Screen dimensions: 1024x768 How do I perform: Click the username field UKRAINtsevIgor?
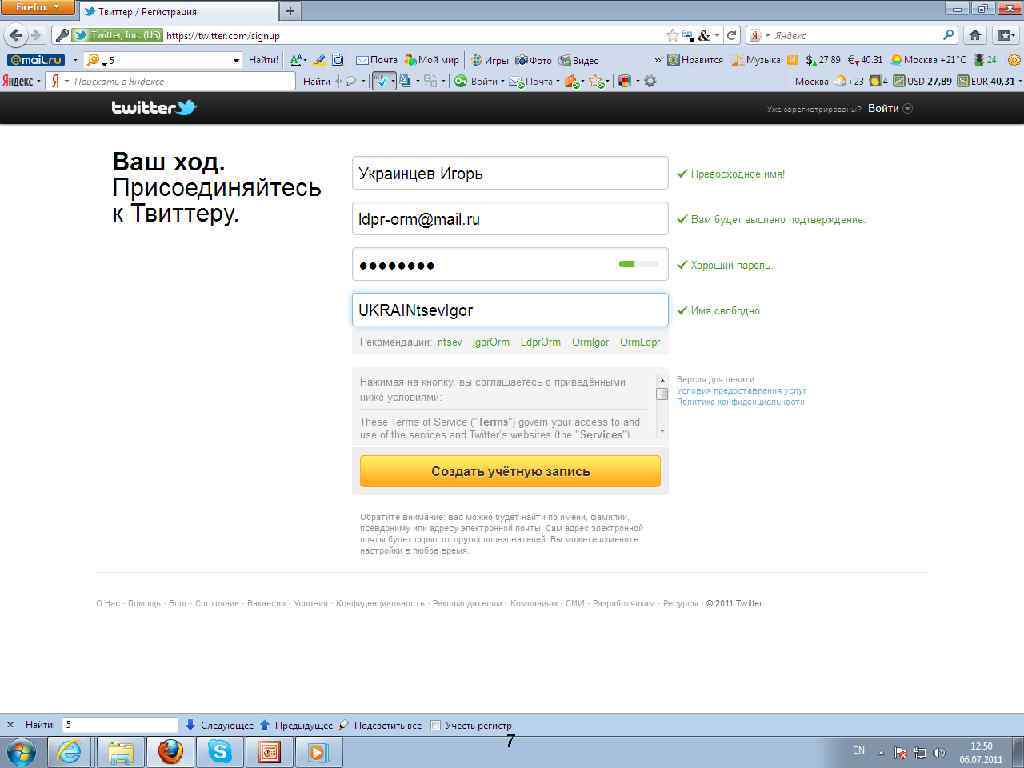click(510, 310)
